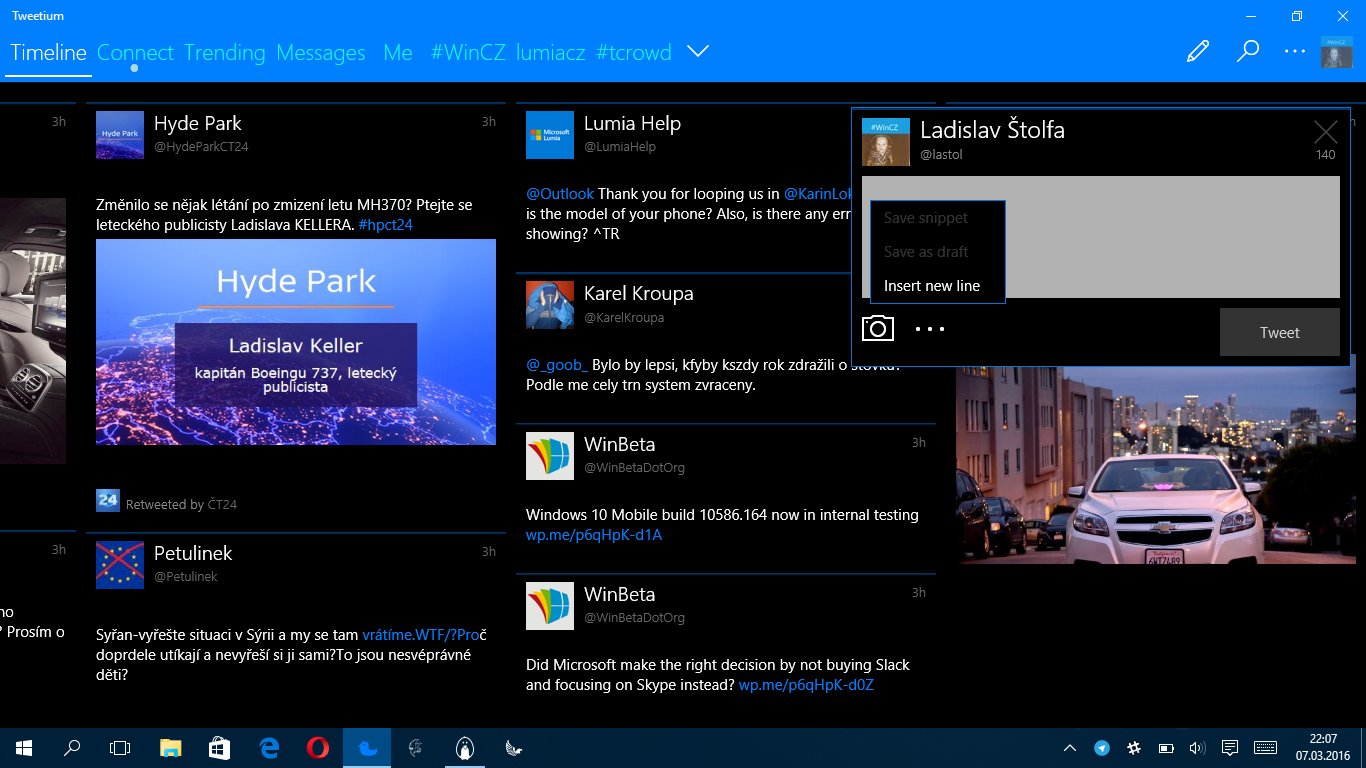
Task: Open the Telegram icon in the system tray
Action: pyautogui.click(x=1102, y=748)
